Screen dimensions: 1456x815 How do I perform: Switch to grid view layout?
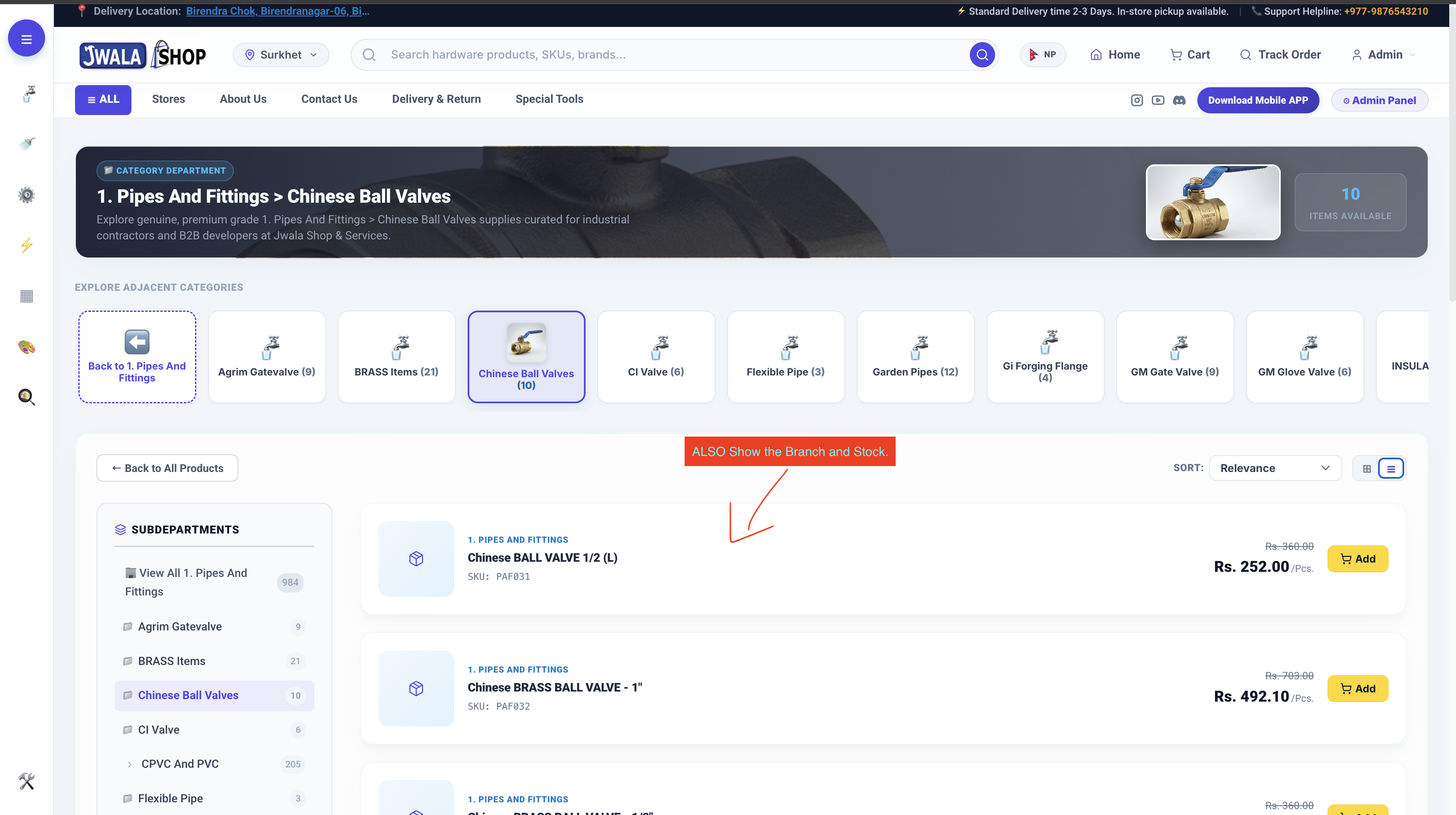click(x=1367, y=469)
